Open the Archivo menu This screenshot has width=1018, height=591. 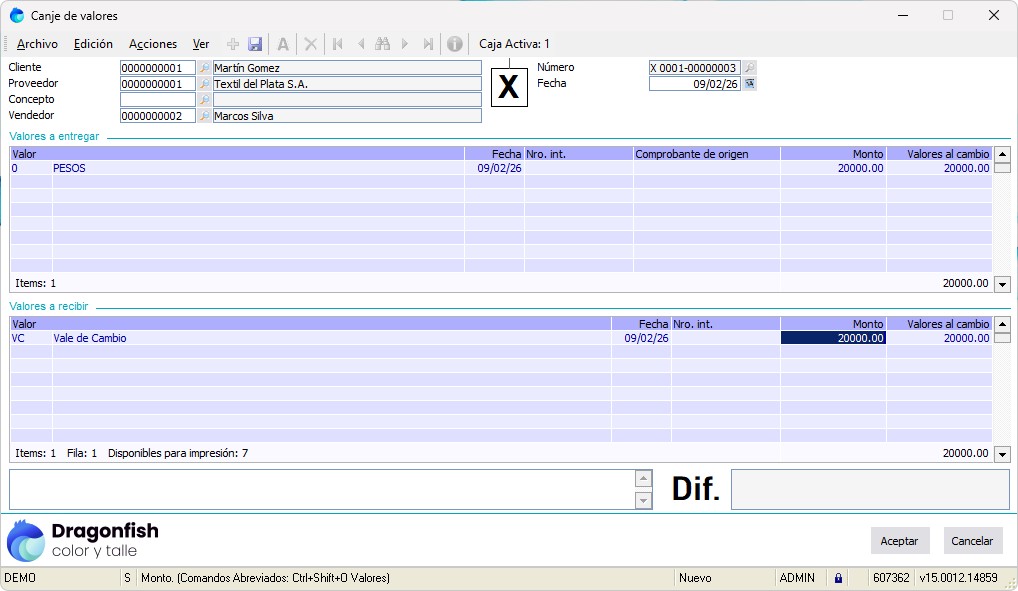point(38,44)
